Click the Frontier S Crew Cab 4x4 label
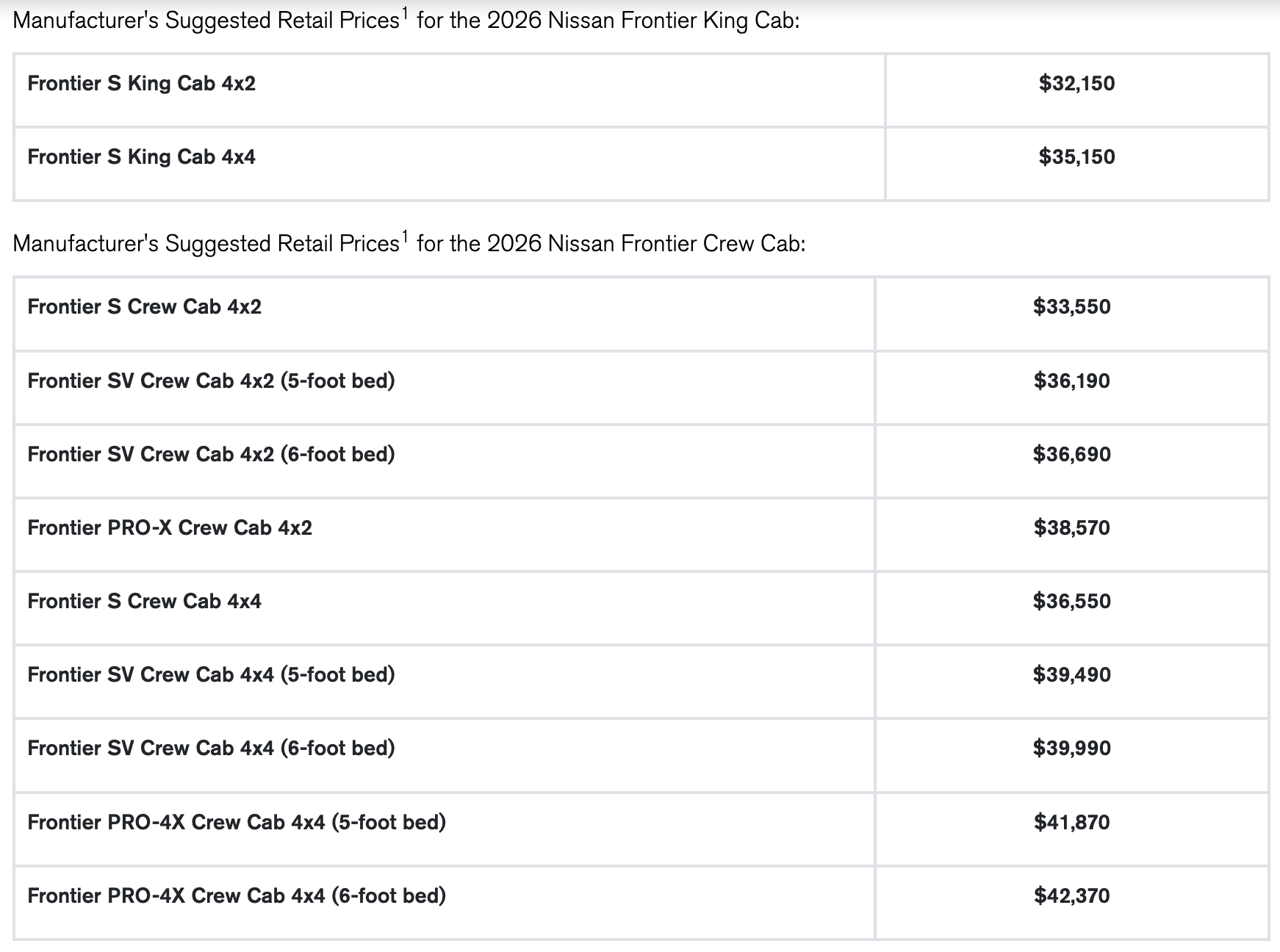The image size is (1280, 952). pos(145,601)
